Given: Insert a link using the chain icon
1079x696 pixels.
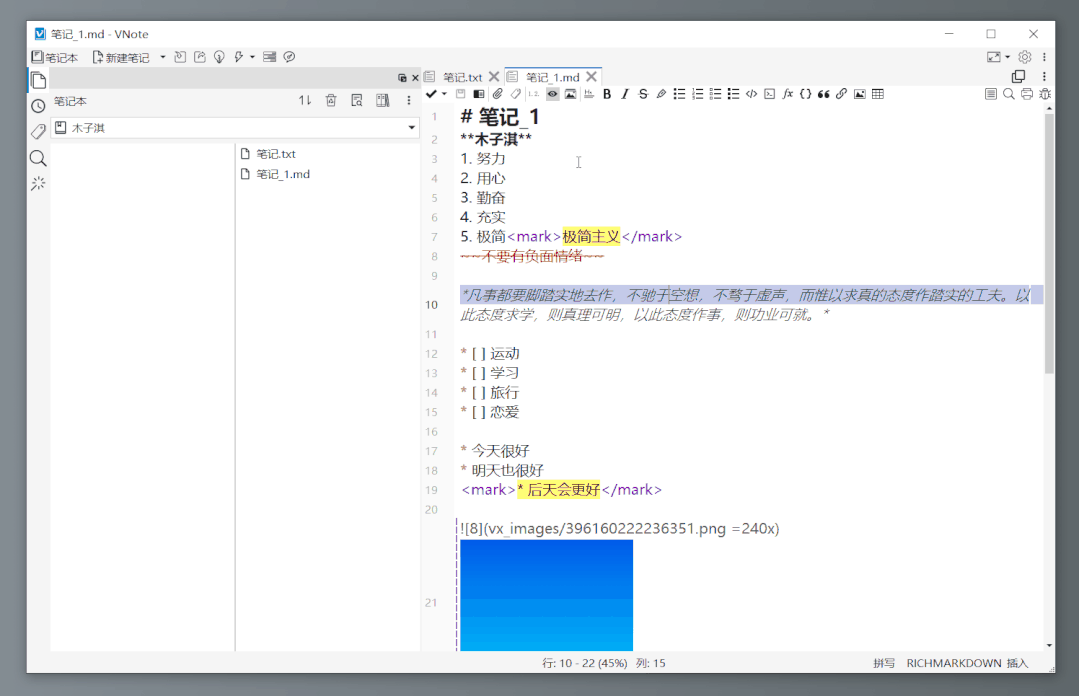Looking at the screenshot, I should (x=842, y=94).
